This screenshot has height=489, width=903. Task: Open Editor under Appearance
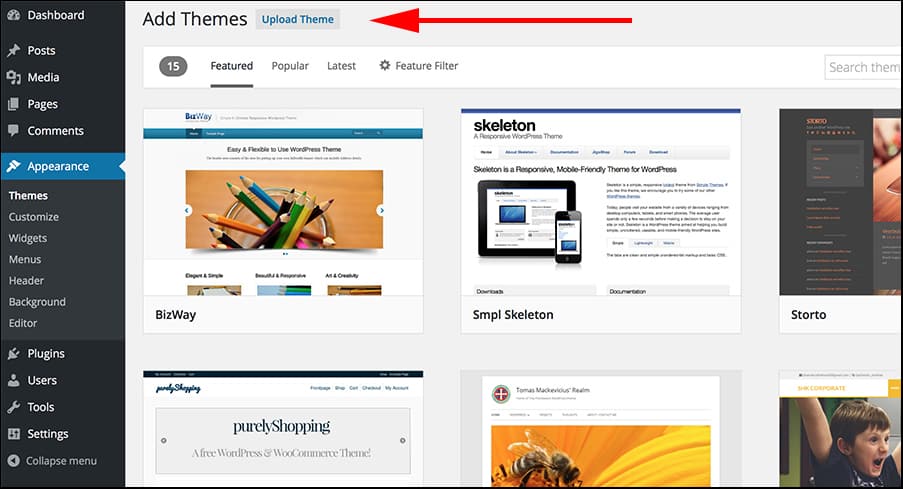(x=22, y=324)
